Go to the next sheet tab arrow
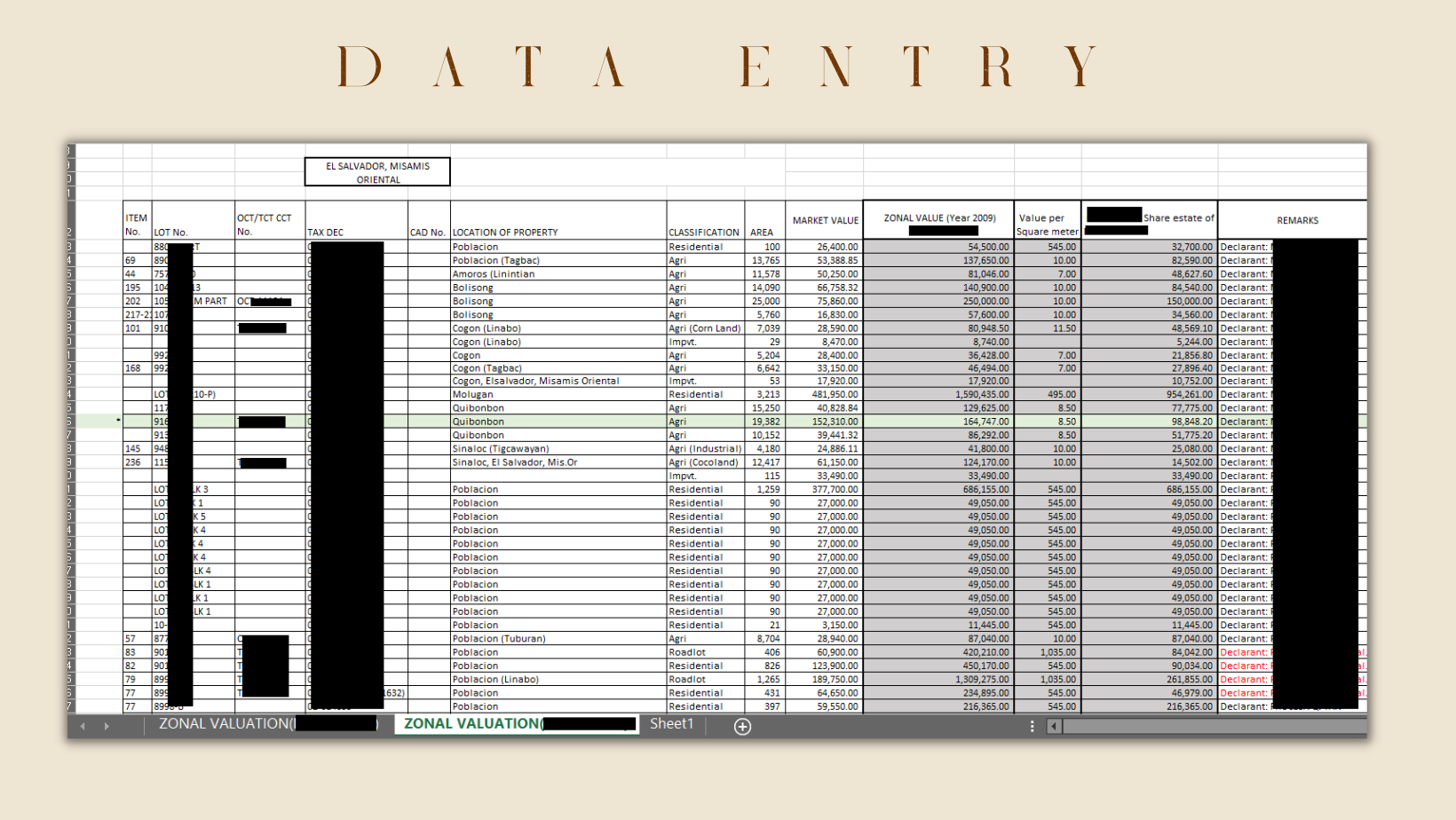 coord(107,726)
